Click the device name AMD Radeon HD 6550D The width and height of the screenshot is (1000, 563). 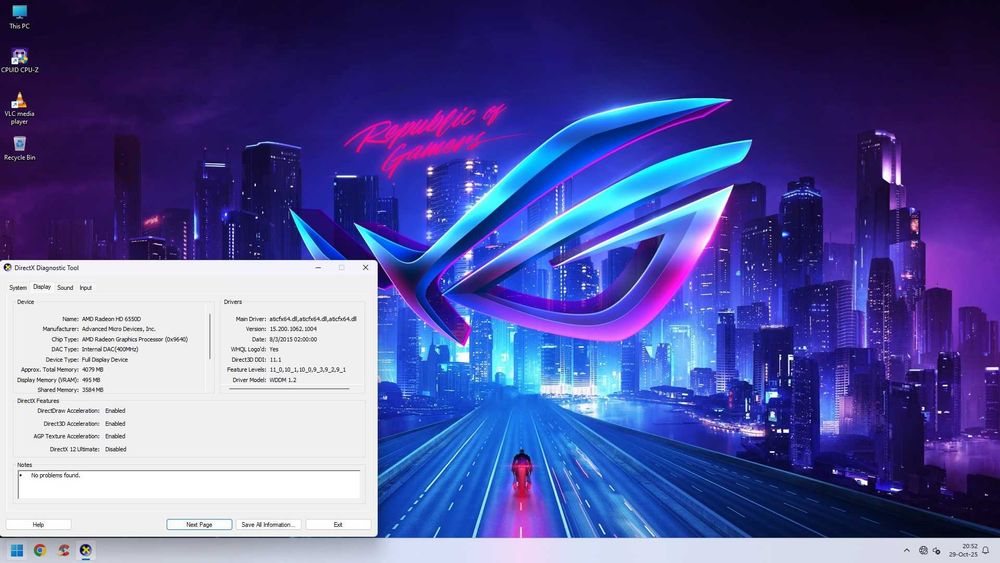pyautogui.click(x=111, y=319)
